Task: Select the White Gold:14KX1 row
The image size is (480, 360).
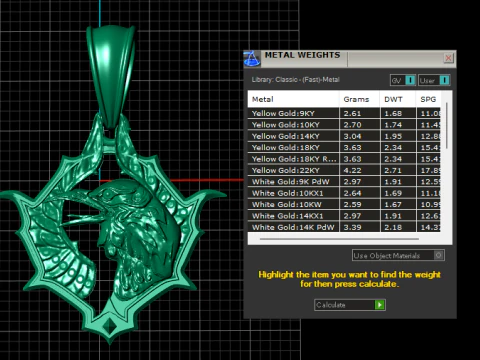Action: pyautogui.click(x=344, y=216)
